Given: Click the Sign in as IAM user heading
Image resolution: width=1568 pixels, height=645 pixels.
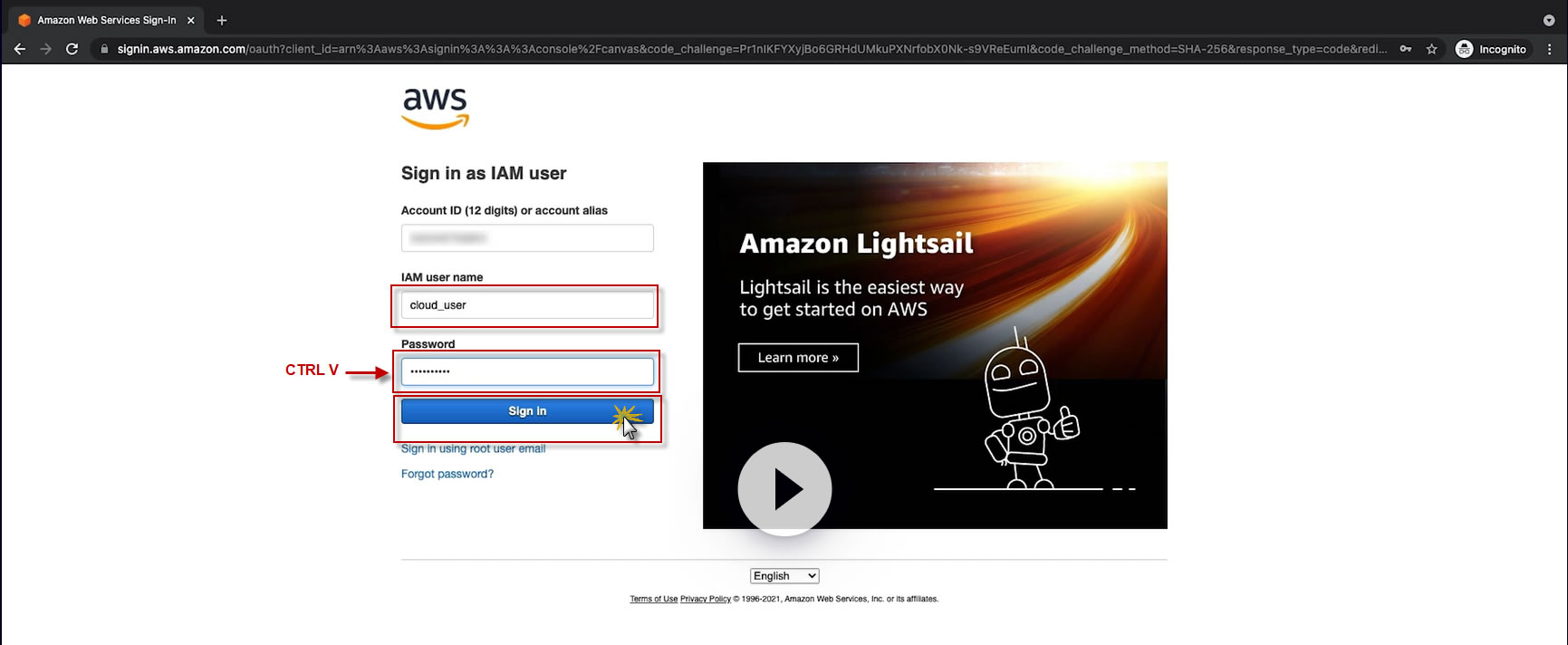Looking at the screenshot, I should click(484, 173).
